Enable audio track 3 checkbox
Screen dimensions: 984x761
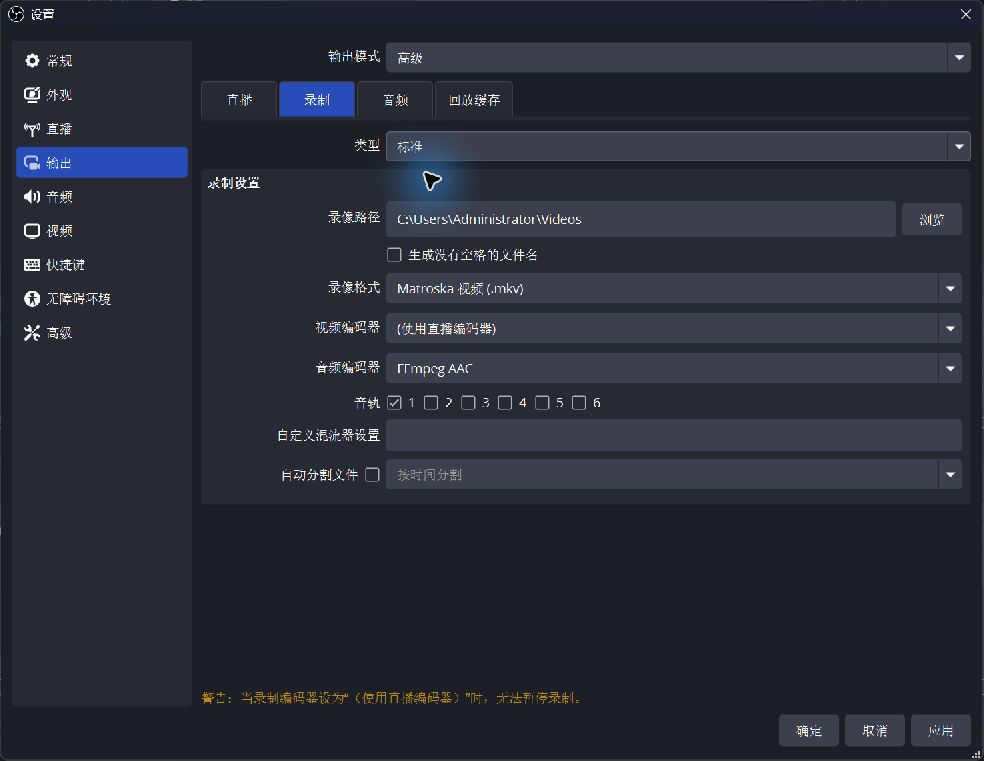click(x=468, y=403)
